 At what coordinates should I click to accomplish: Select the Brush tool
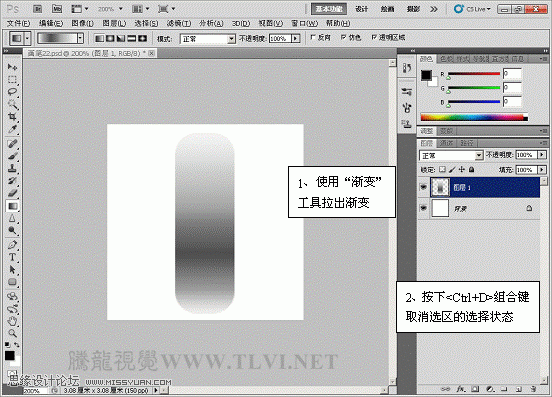12,156
